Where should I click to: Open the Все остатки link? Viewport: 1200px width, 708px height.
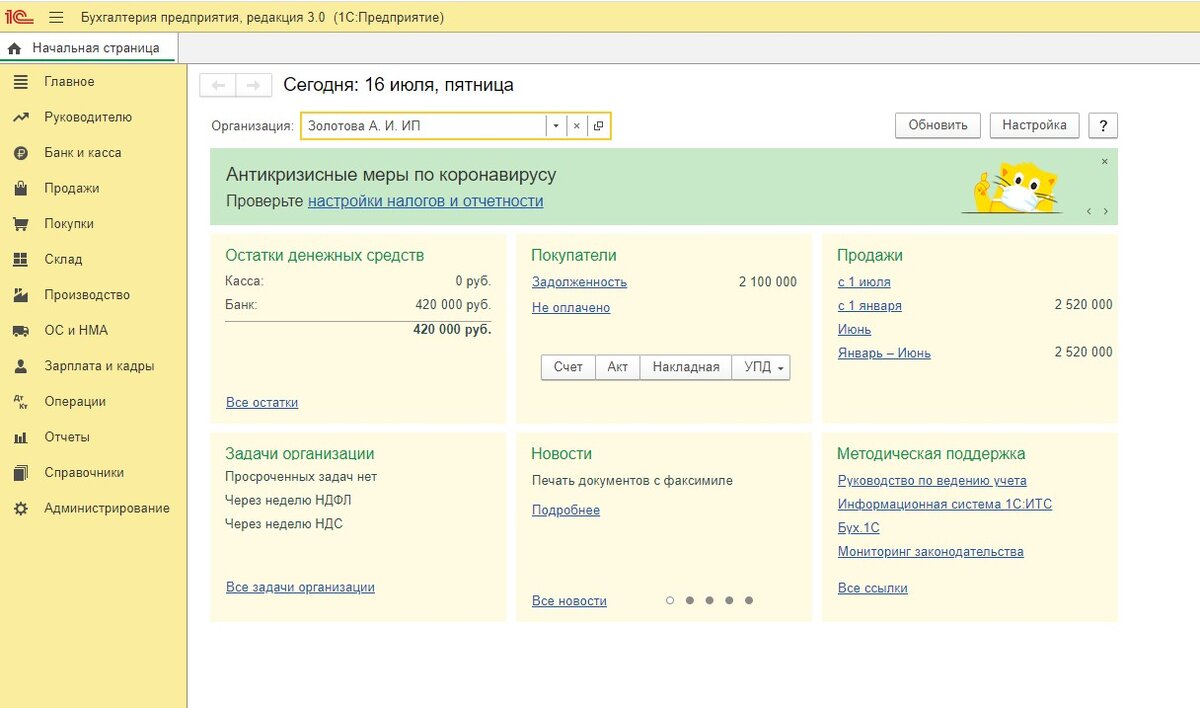[x=262, y=403]
